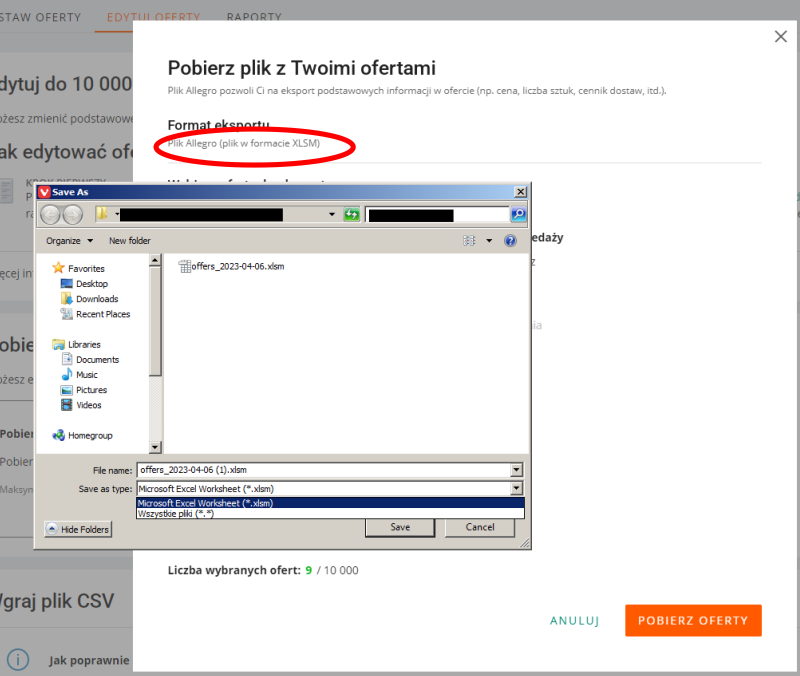800x676 pixels.
Task: Click the green refresh icon next to address bar
Action: tap(352, 214)
